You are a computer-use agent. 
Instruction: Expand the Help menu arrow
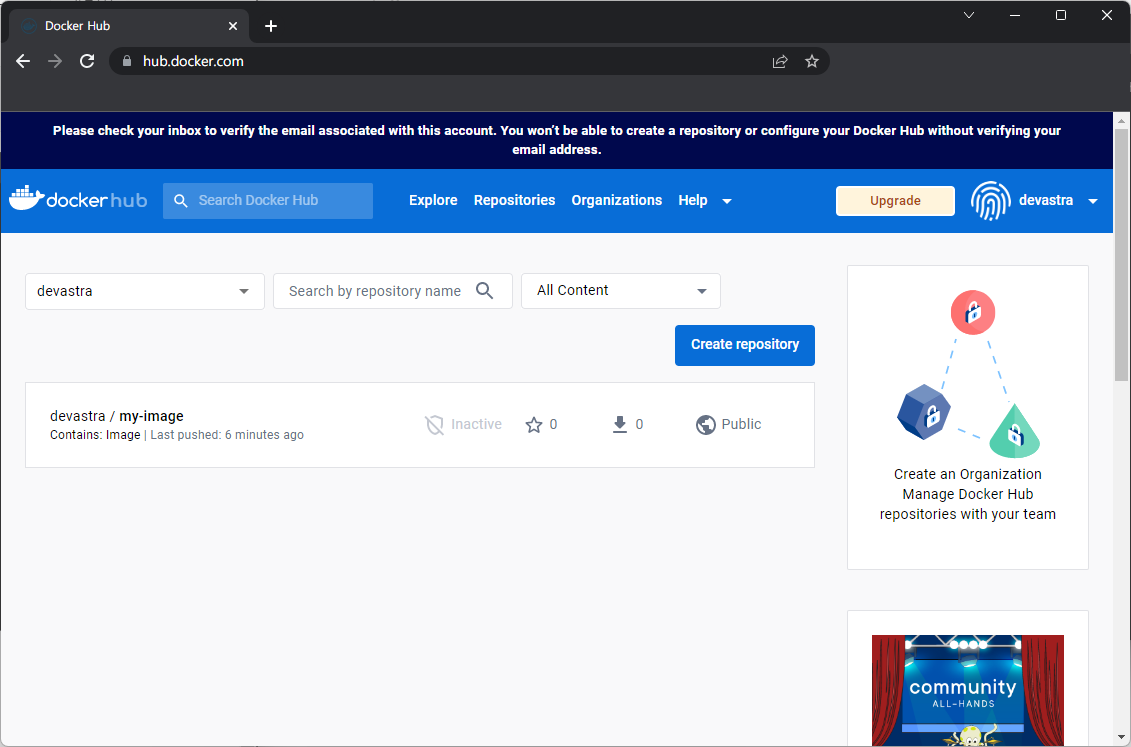click(x=727, y=201)
